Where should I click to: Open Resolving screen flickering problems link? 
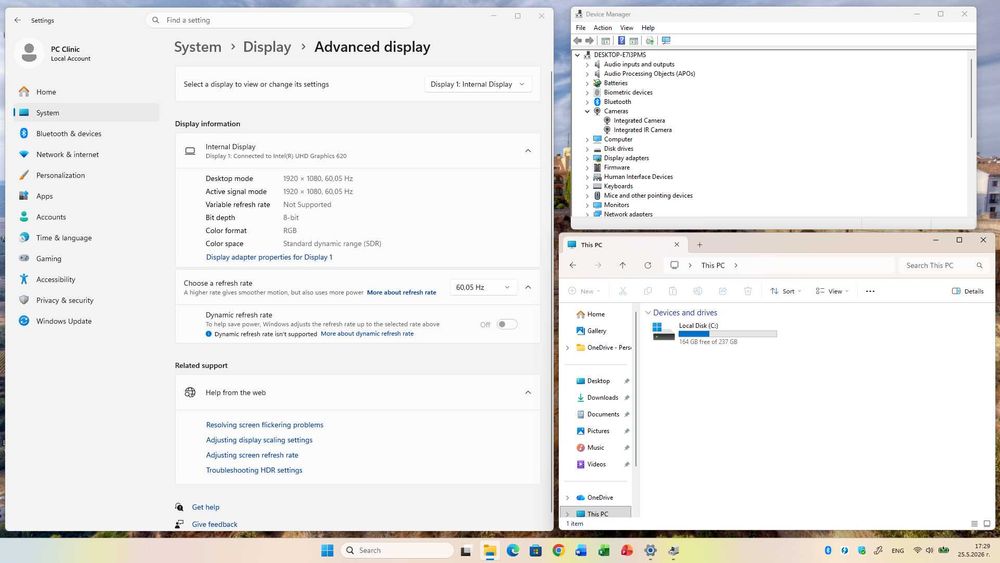pyautogui.click(x=265, y=425)
